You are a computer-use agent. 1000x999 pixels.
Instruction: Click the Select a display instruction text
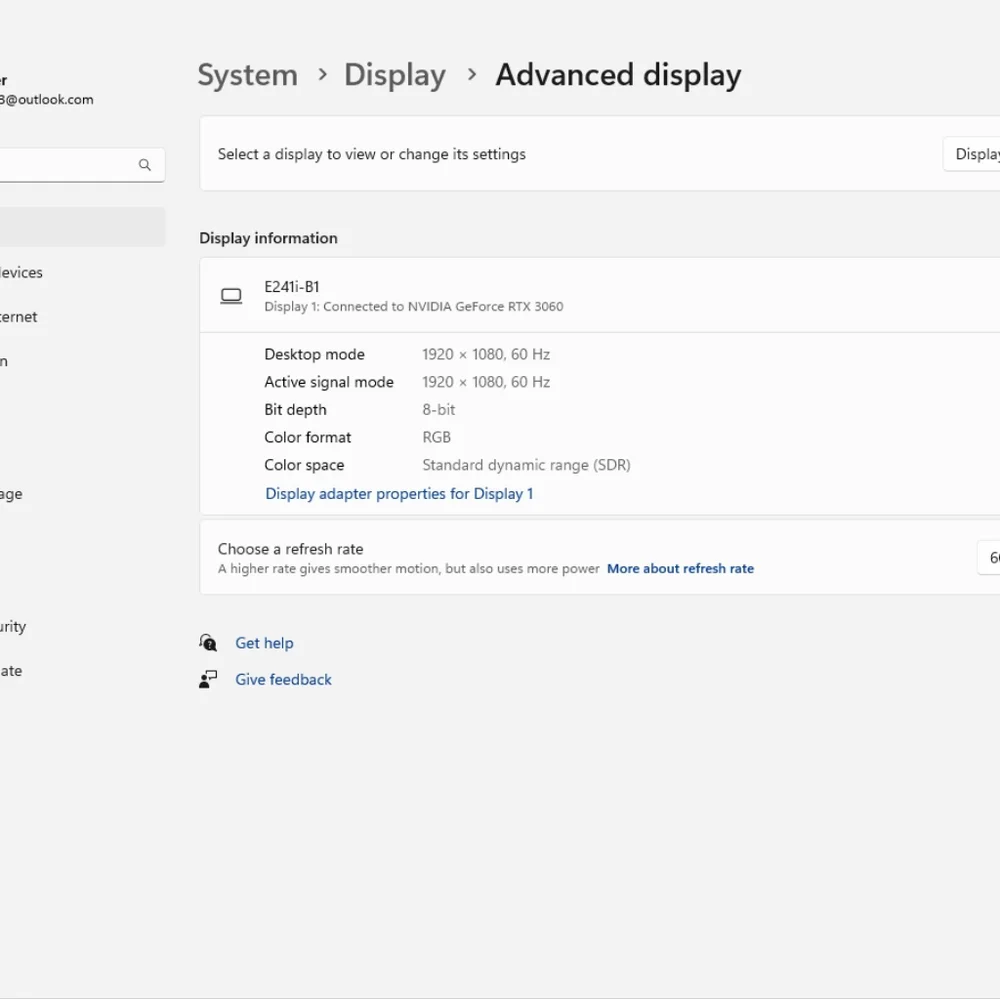372,154
